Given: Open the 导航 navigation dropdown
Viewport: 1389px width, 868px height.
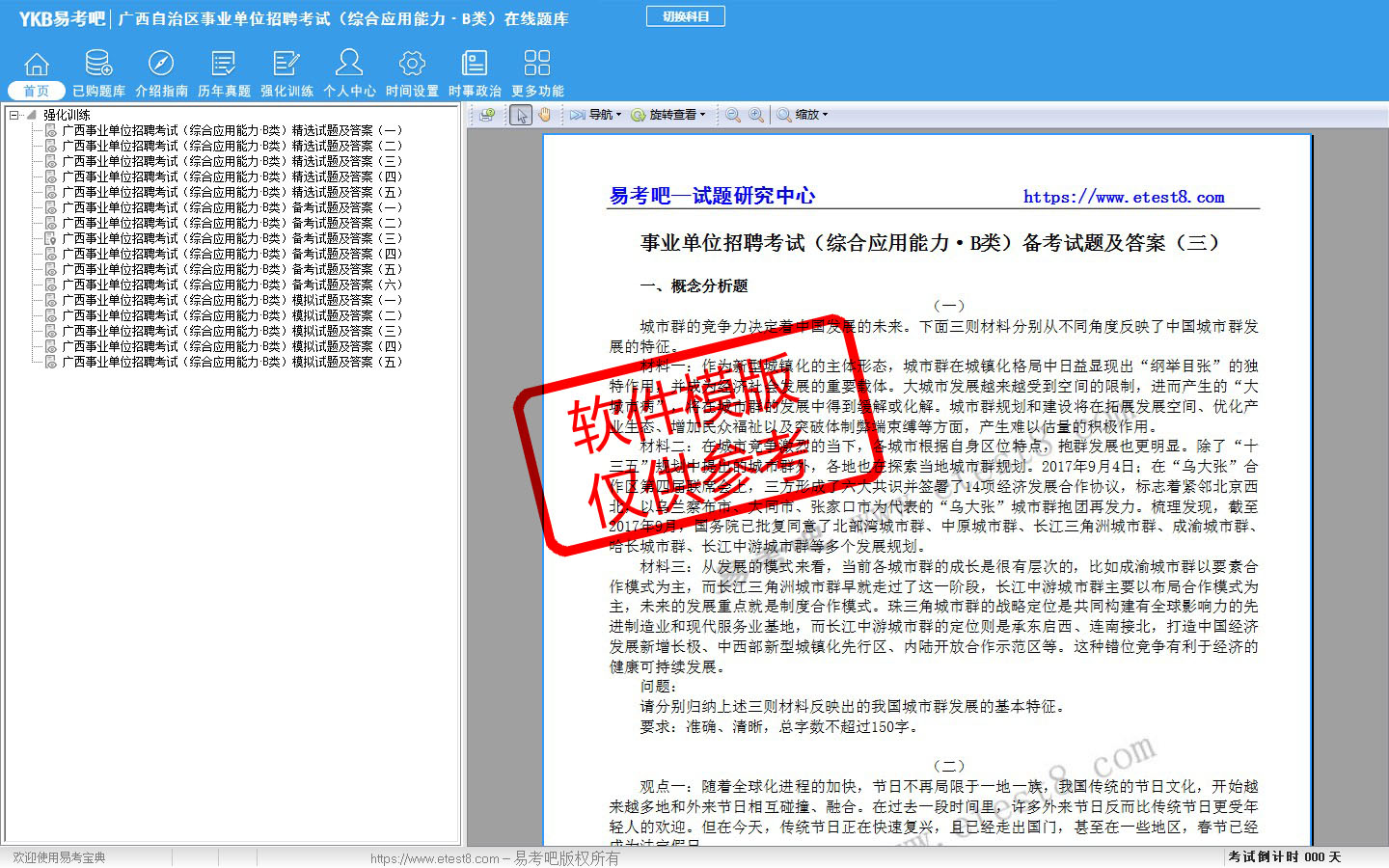Looking at the screenshot, I should [x=596, y=115].
